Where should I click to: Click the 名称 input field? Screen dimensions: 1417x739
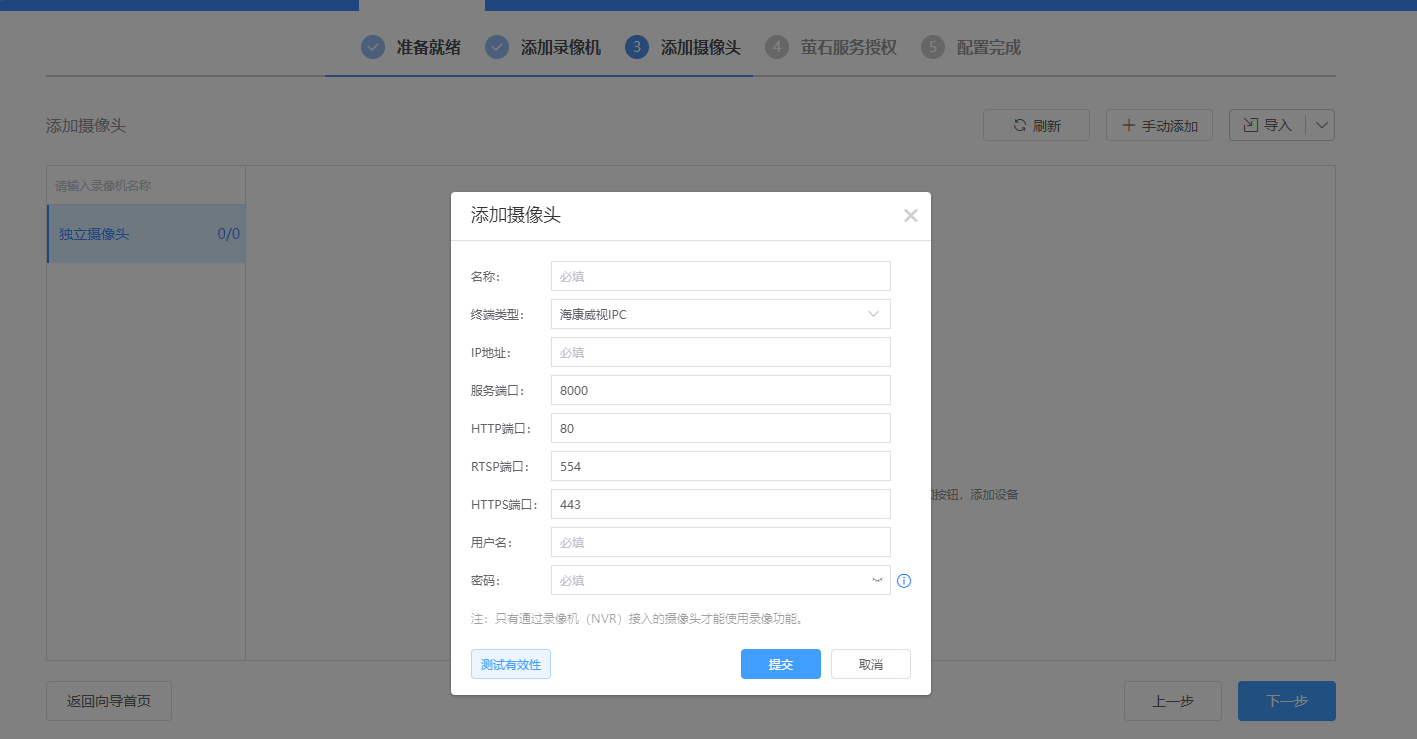pyautogui.click(x=720, y=276)
